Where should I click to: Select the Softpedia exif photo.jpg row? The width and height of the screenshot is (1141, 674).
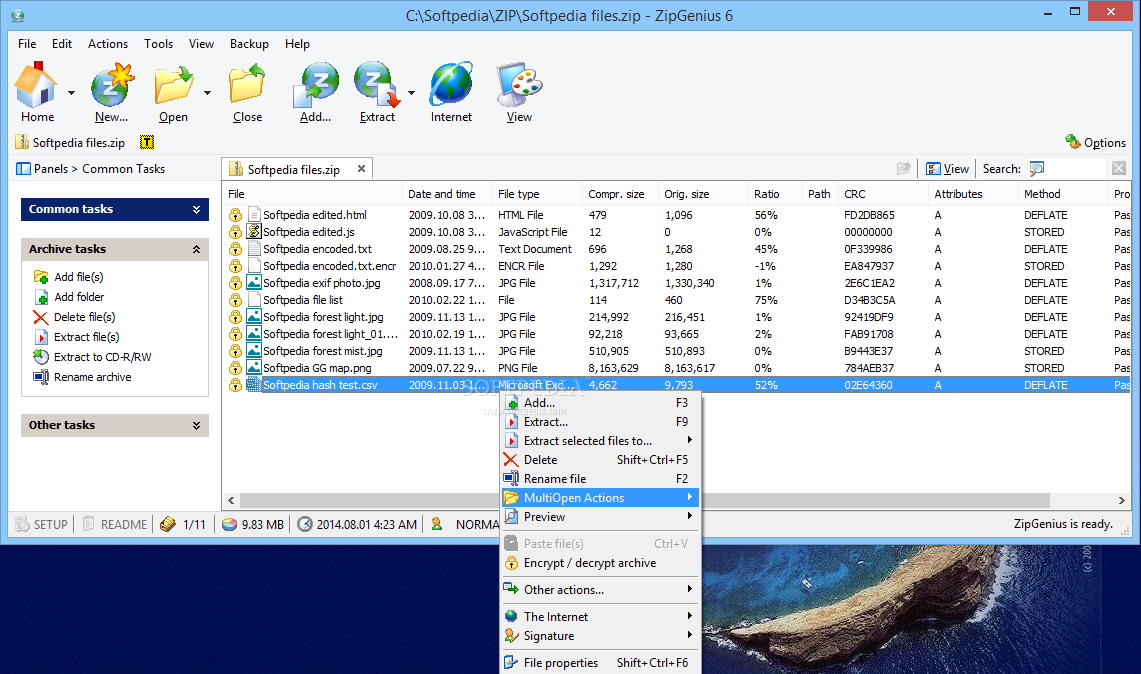tap(679, 282)
